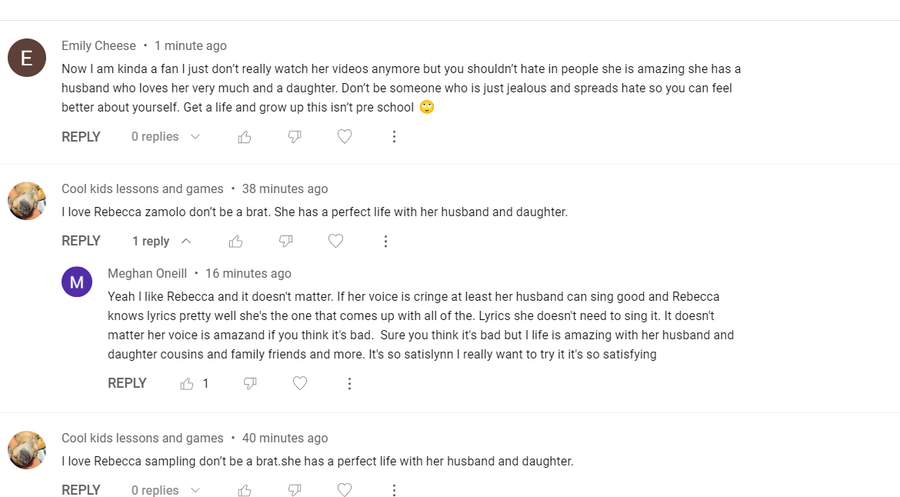Dislike the 38 minutes ago comment

[x=286, y=241]
